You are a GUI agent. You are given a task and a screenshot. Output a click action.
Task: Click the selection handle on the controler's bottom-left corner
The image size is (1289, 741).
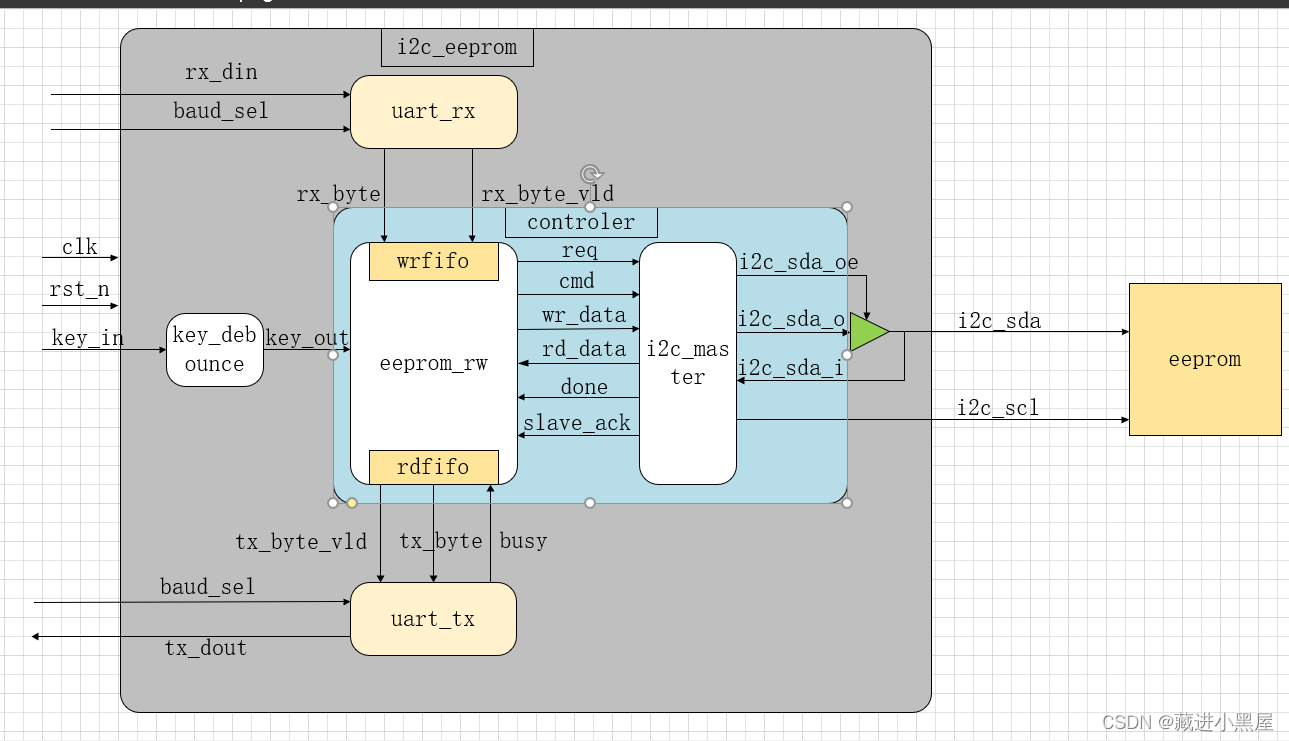334,502
